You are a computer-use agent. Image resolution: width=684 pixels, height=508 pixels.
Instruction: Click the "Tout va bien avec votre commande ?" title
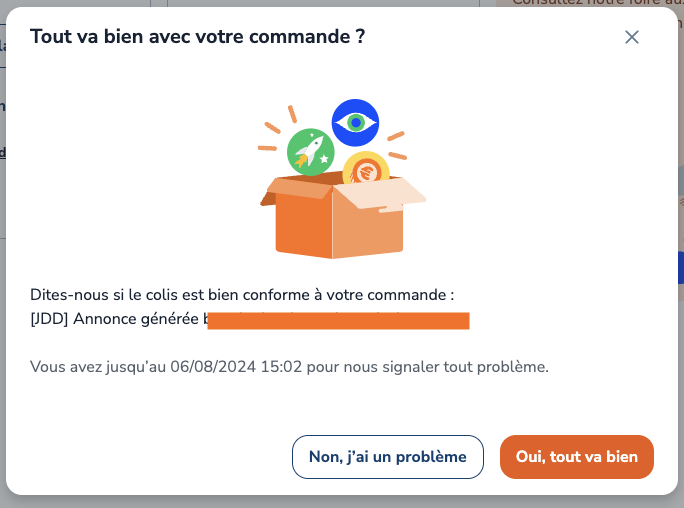197,37
